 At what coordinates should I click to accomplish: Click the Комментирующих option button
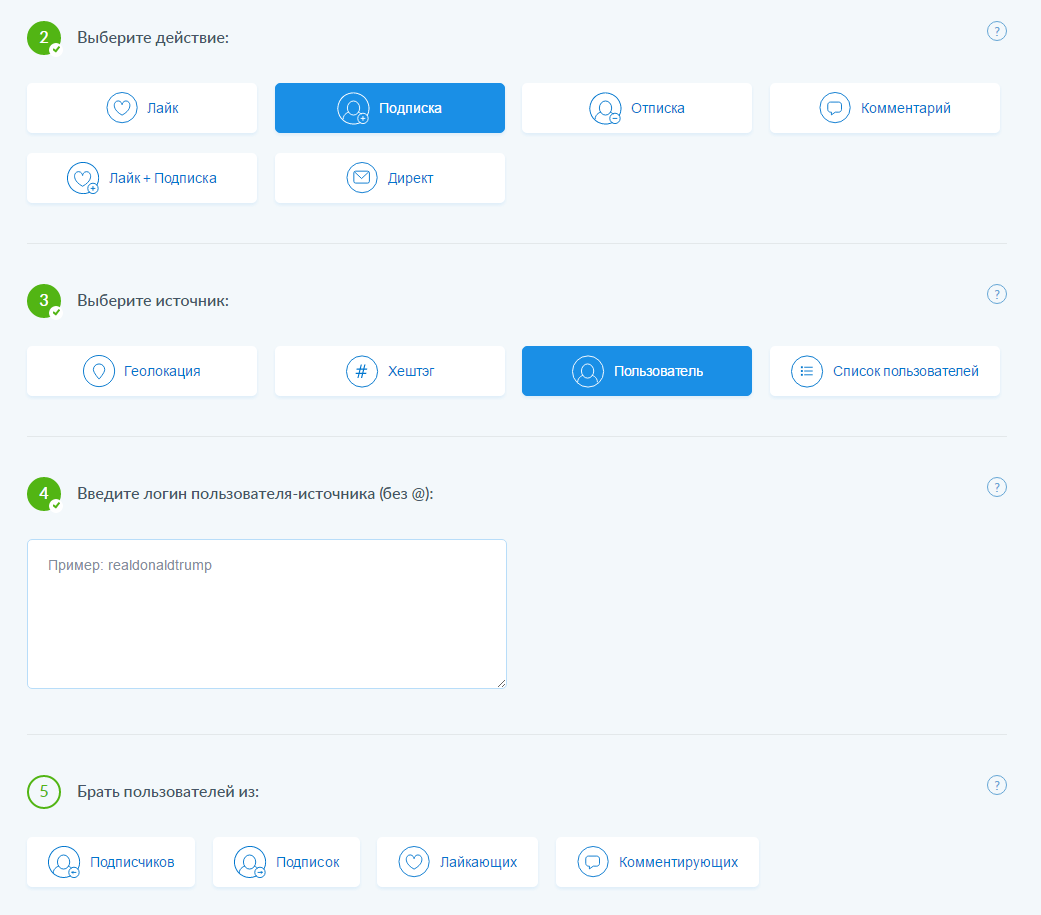pos(657,861)
